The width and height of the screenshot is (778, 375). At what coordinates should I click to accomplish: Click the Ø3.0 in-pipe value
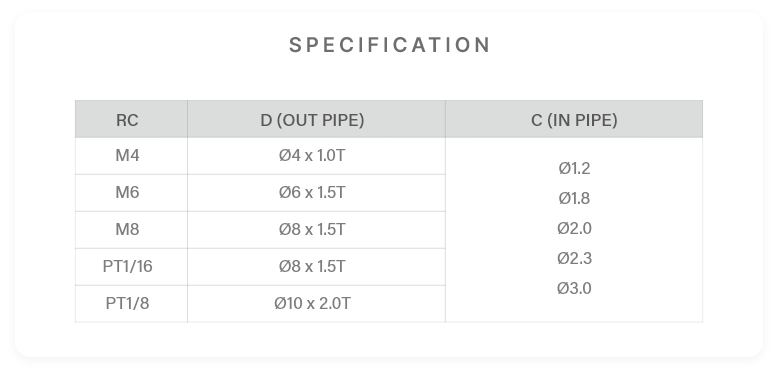point(574,288)
